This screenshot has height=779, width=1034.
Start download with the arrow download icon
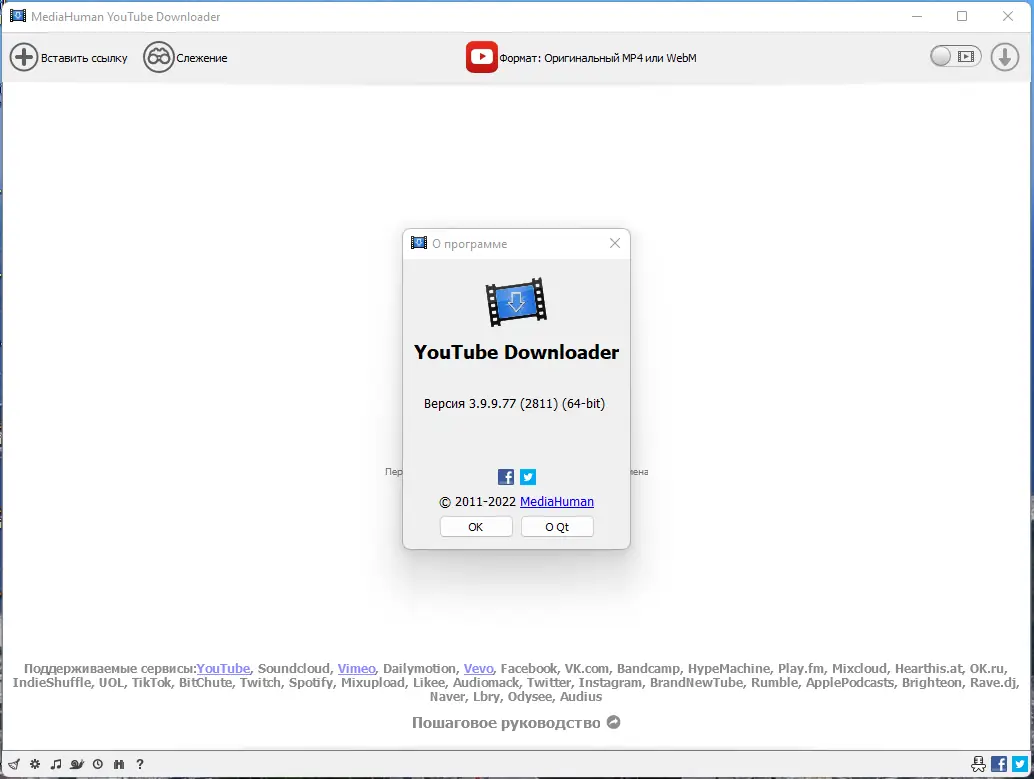coord(1004,57)
